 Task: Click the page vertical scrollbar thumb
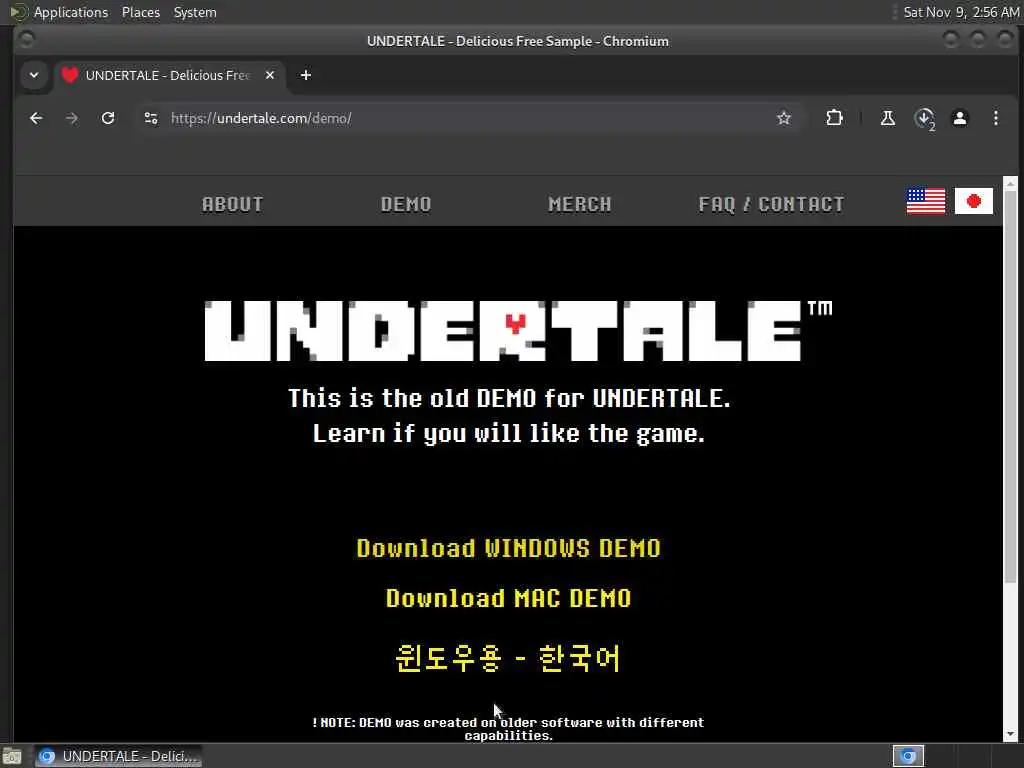(1010, 385)
